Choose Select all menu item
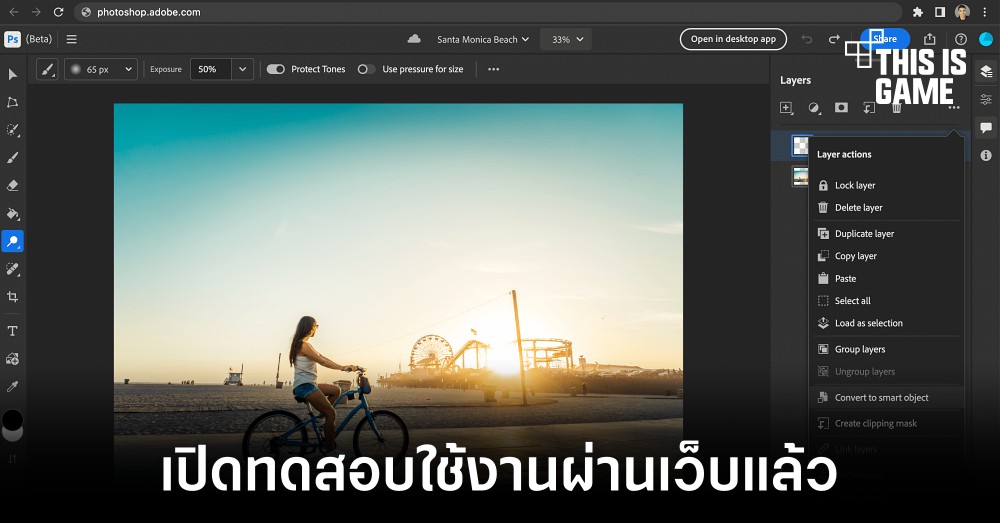This screenshot has width=1000, height=523. click(x=886, y=300)
